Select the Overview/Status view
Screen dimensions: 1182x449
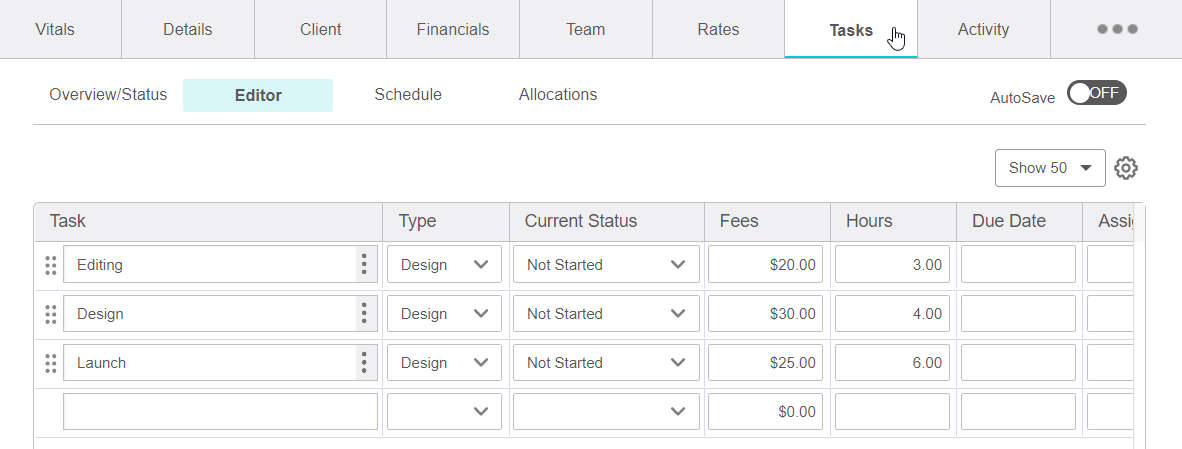(x=108, y=95)
